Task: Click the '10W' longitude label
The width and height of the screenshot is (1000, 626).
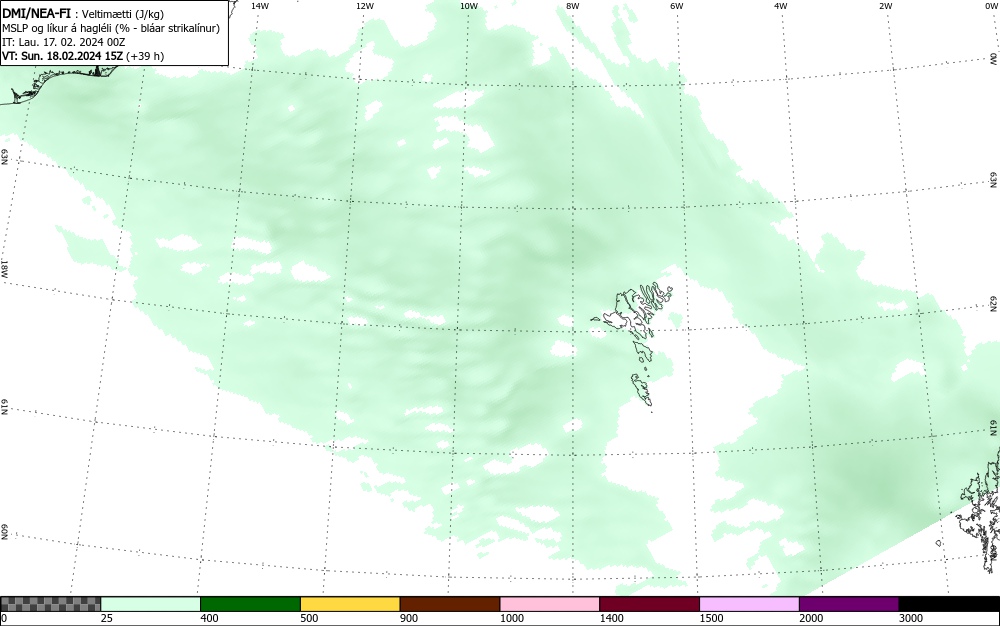Action: pos(469,6)
